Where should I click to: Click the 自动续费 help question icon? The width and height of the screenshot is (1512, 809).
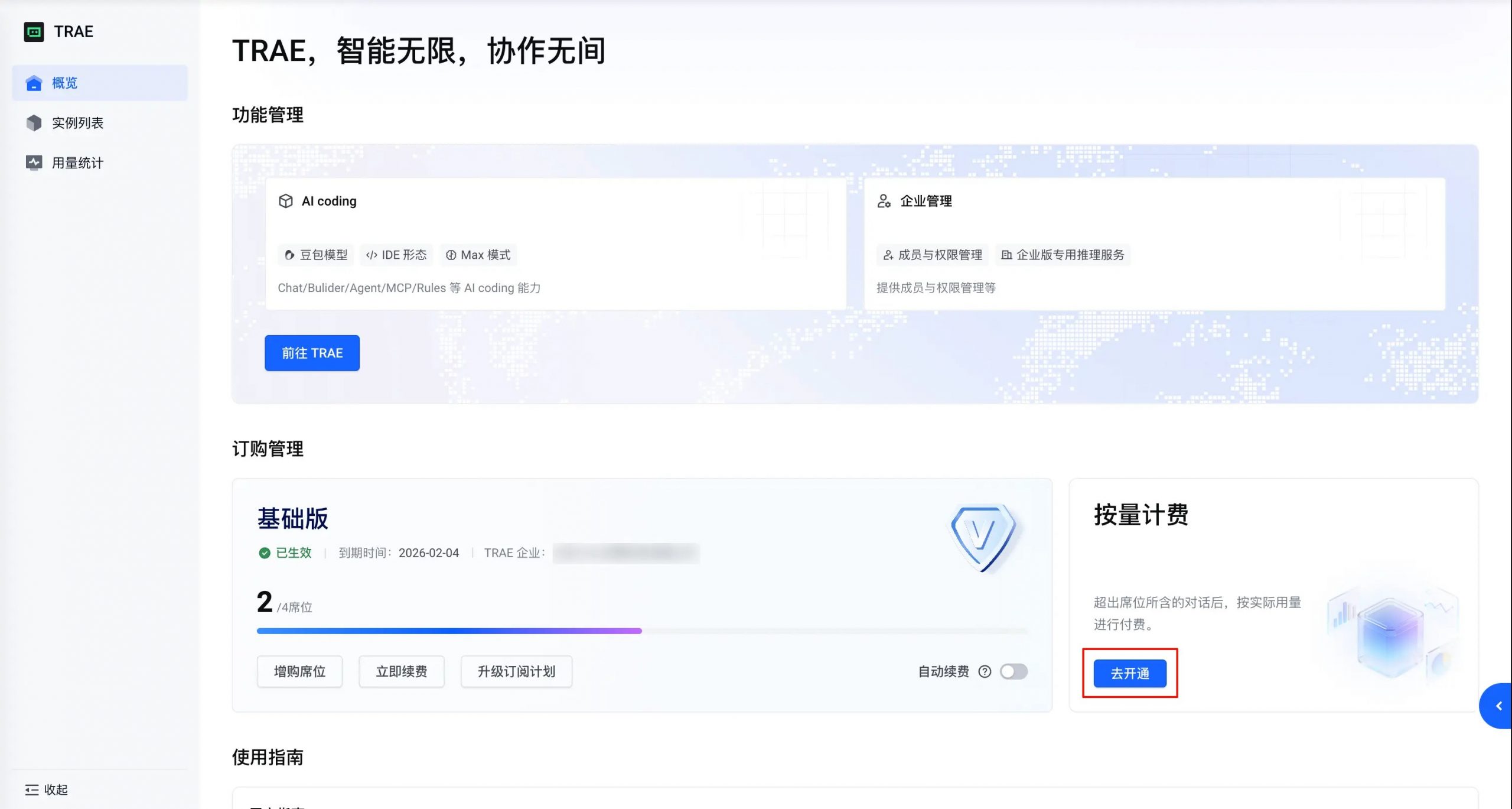pos(985,671)
